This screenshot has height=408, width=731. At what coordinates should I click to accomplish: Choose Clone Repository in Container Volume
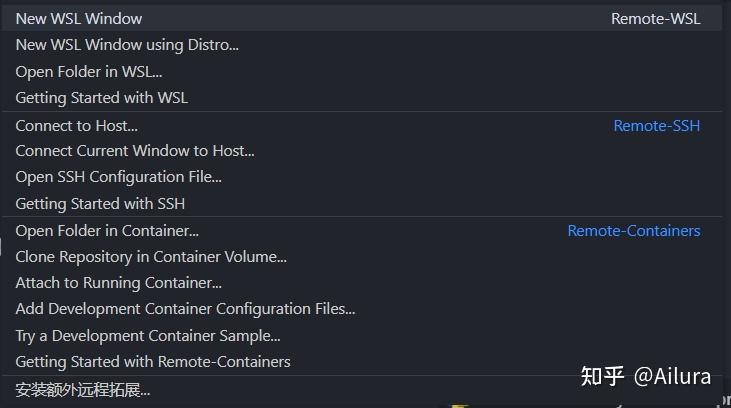point(151,257)
